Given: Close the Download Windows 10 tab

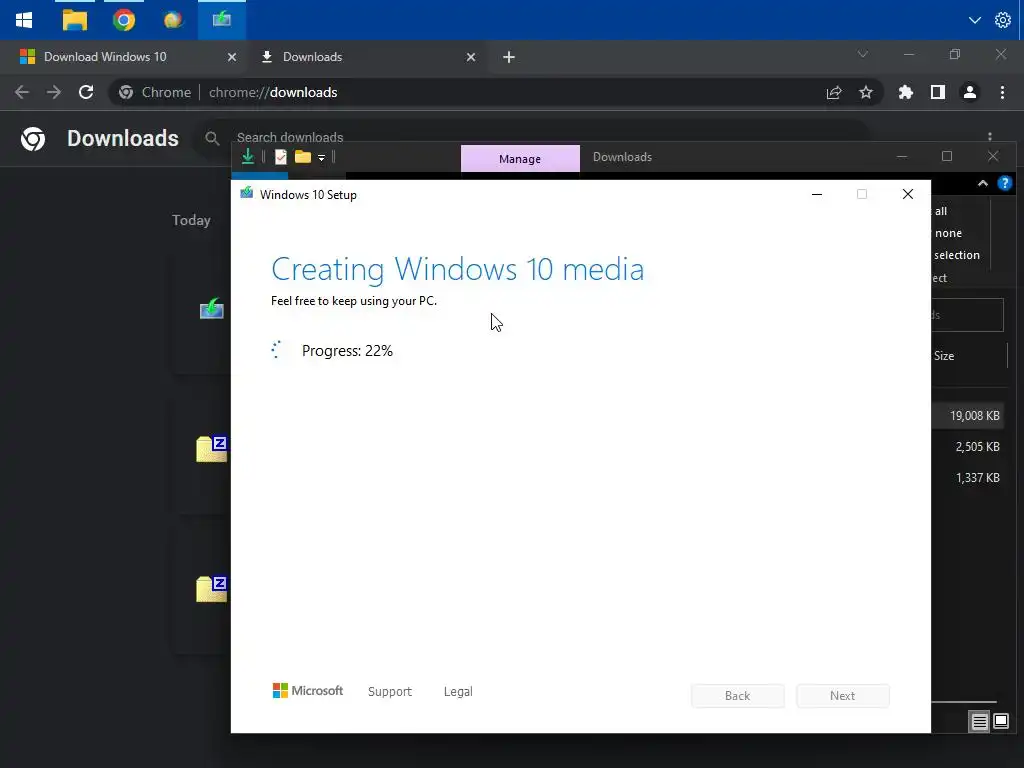Looking at the screenshot, I should coord(231,57).
